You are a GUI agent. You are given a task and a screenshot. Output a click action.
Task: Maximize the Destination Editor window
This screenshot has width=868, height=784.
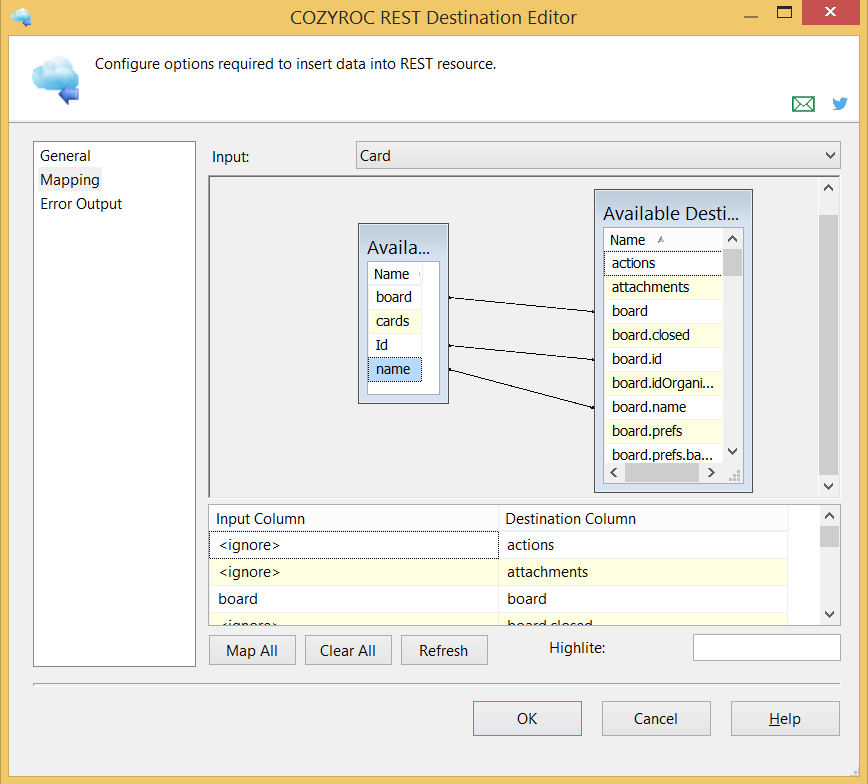[784, 12]
